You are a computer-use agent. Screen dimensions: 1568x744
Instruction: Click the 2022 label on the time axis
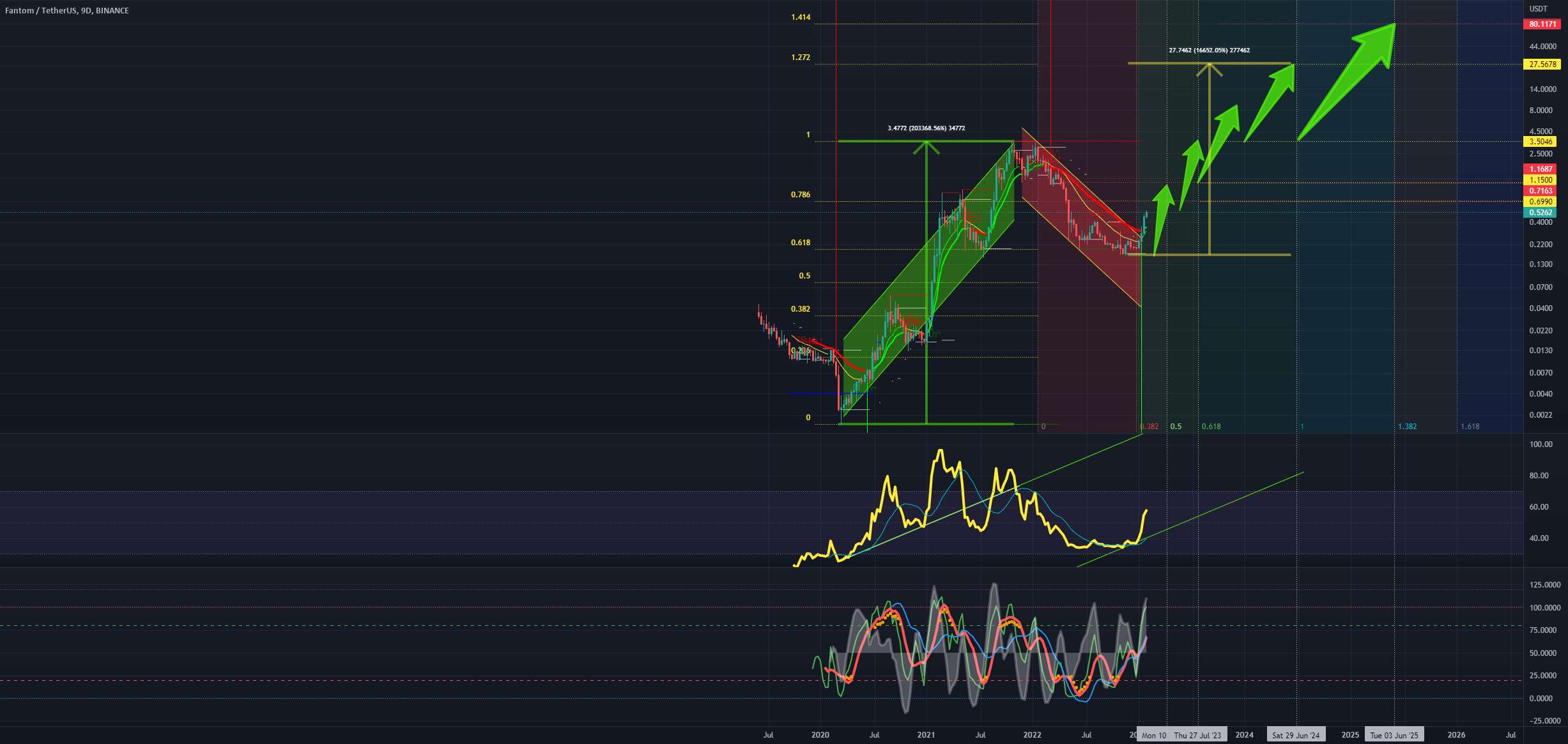click(x=1033, y=735)
